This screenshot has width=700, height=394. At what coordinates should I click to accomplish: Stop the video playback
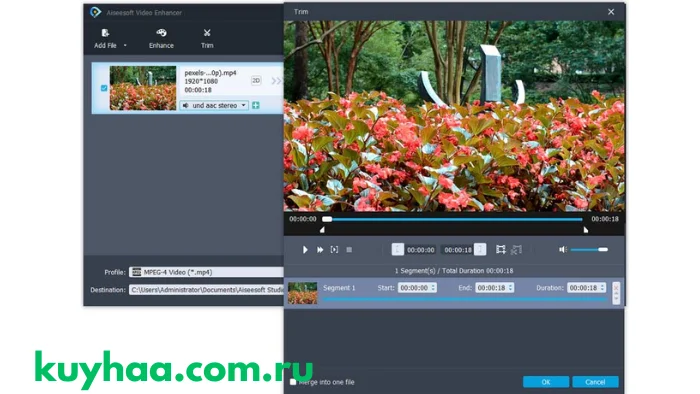click(349, 250)
